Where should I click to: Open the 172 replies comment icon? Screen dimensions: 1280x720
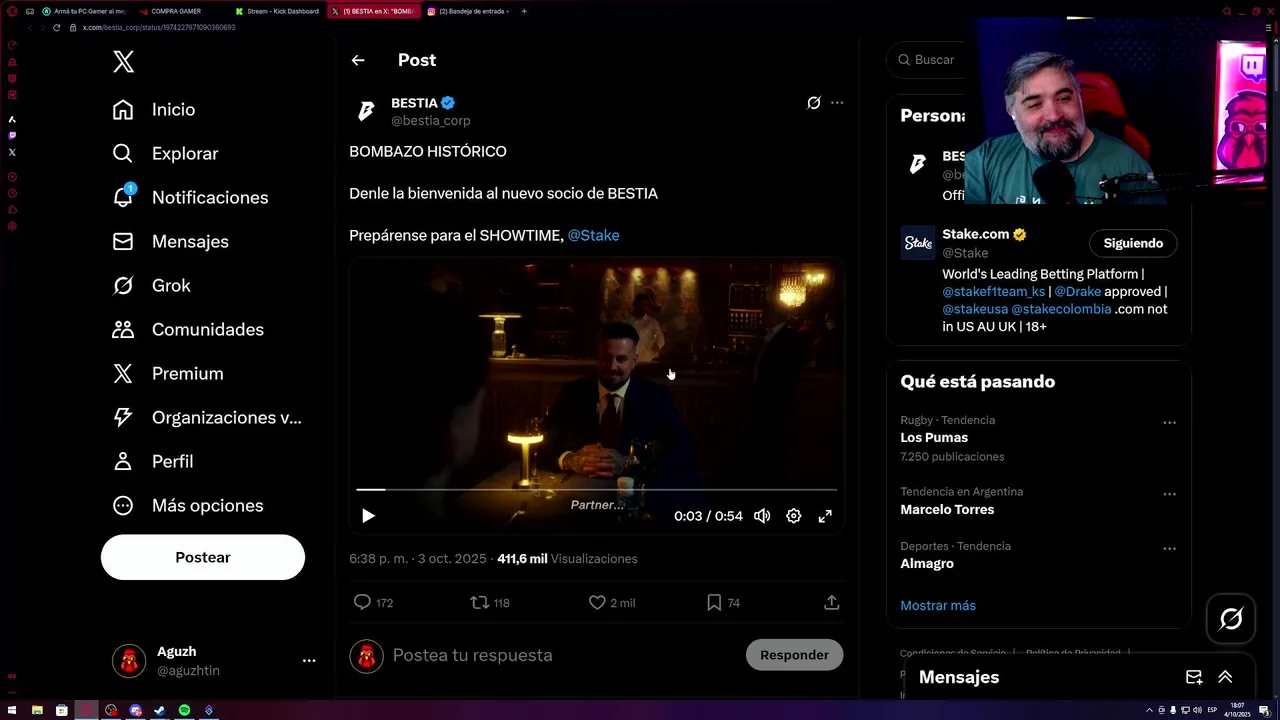(x=362, y=602)
